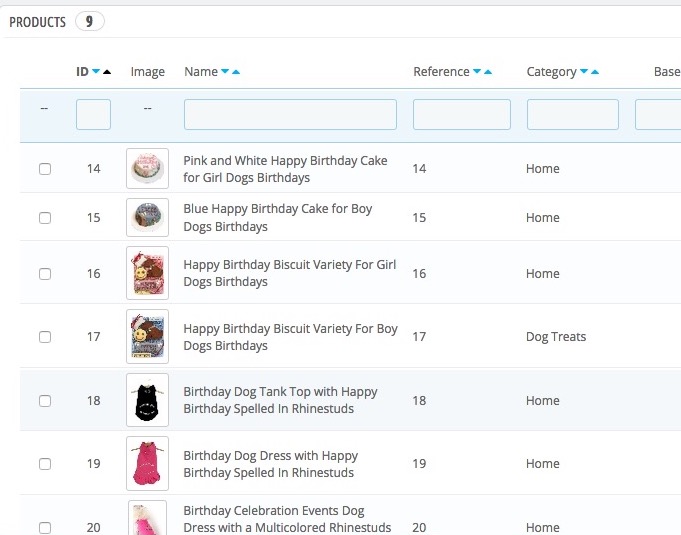The width and height of the screenshot is (681, 535).
Task: Click ID cell 17
Action: (93, 337)
